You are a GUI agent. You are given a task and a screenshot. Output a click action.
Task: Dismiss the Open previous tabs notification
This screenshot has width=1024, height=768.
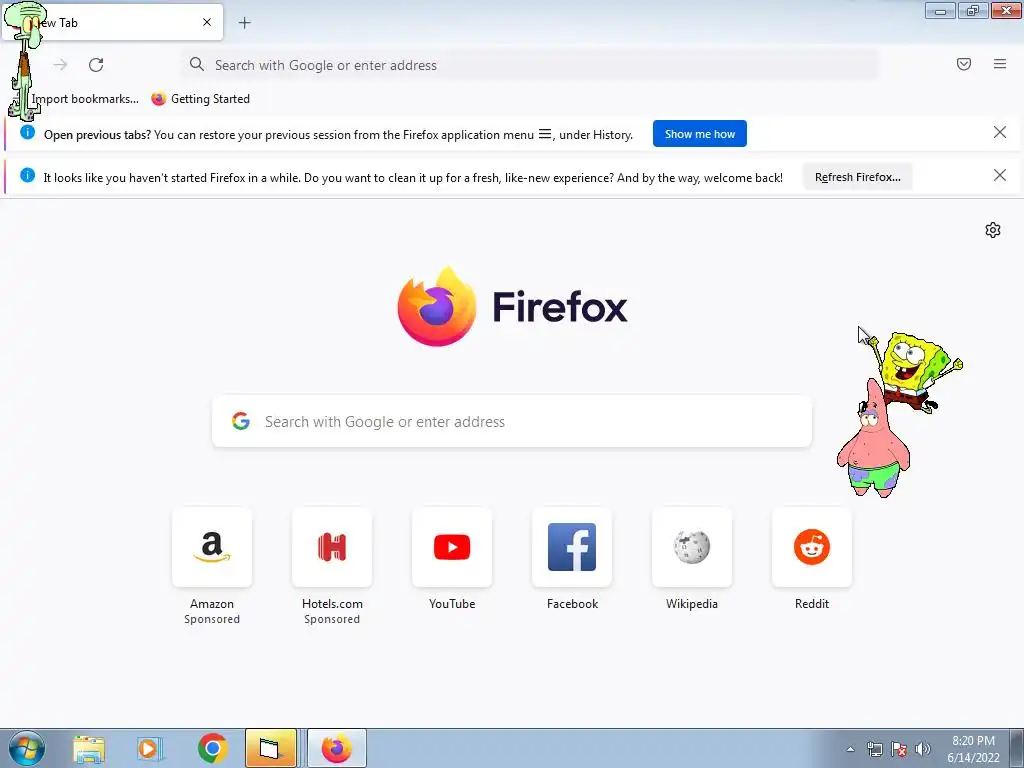pos(1000,133)
